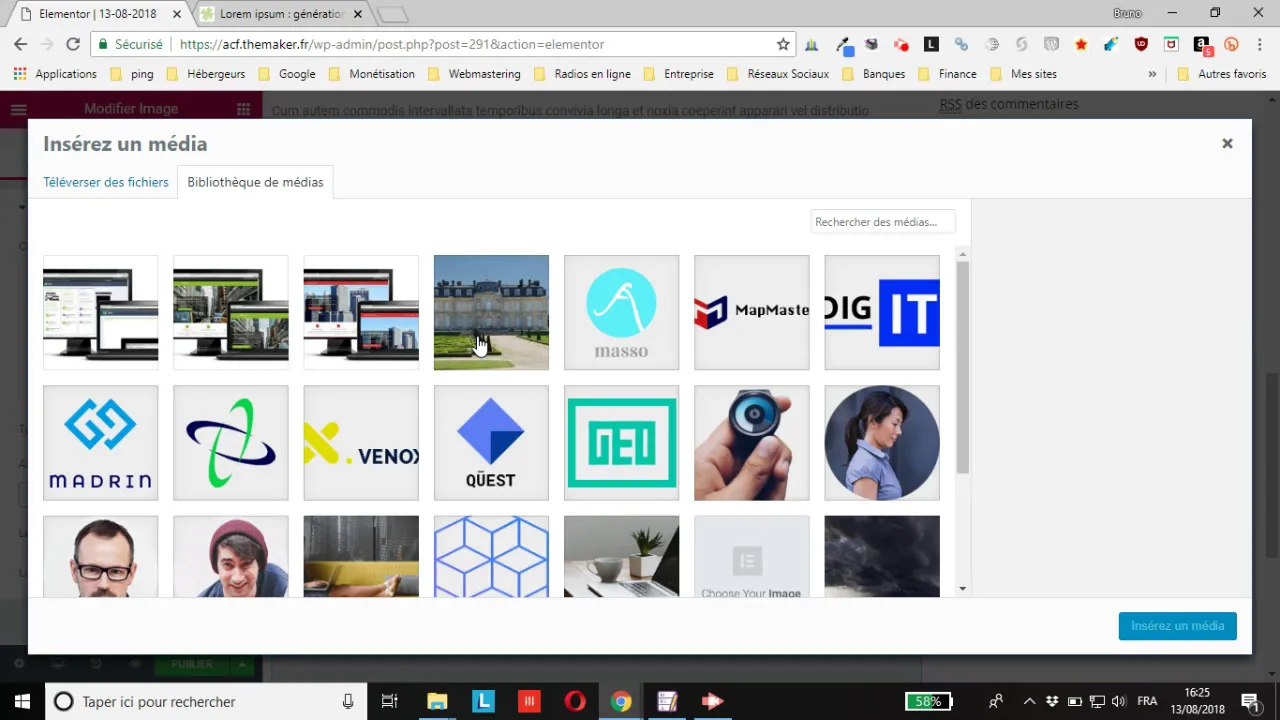
Task: Select Bibliothèque de médias tab
Action: click(x=255, y=182)
